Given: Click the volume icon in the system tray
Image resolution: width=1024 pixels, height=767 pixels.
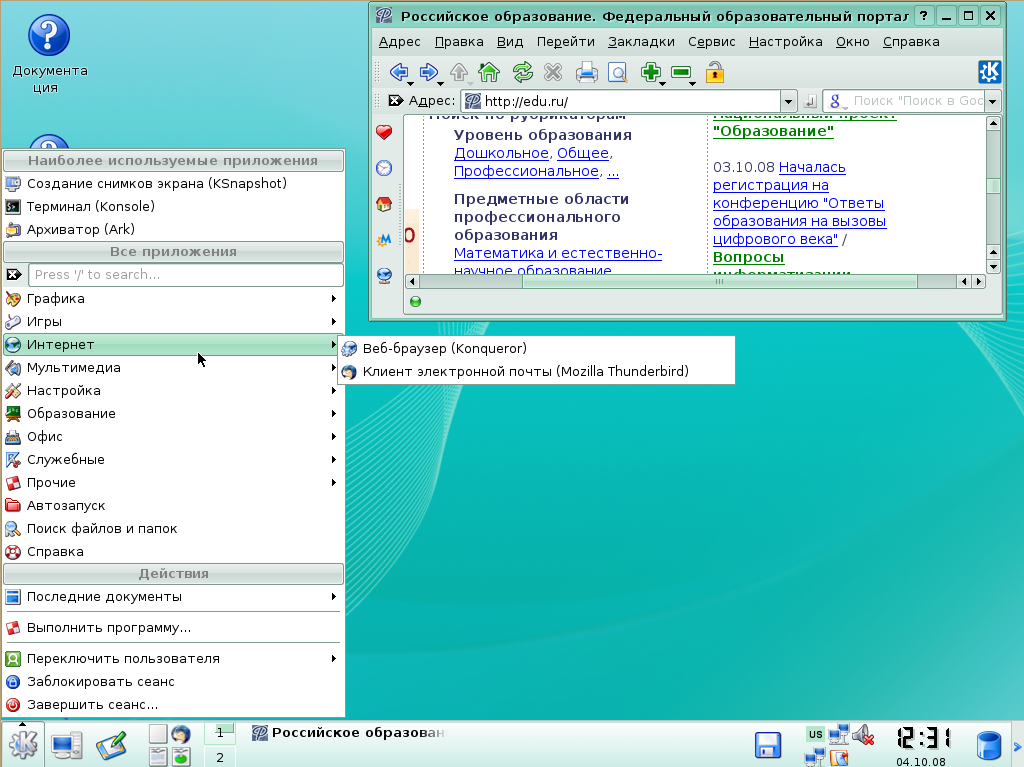Looking at the screenshot, I should 863,733.
